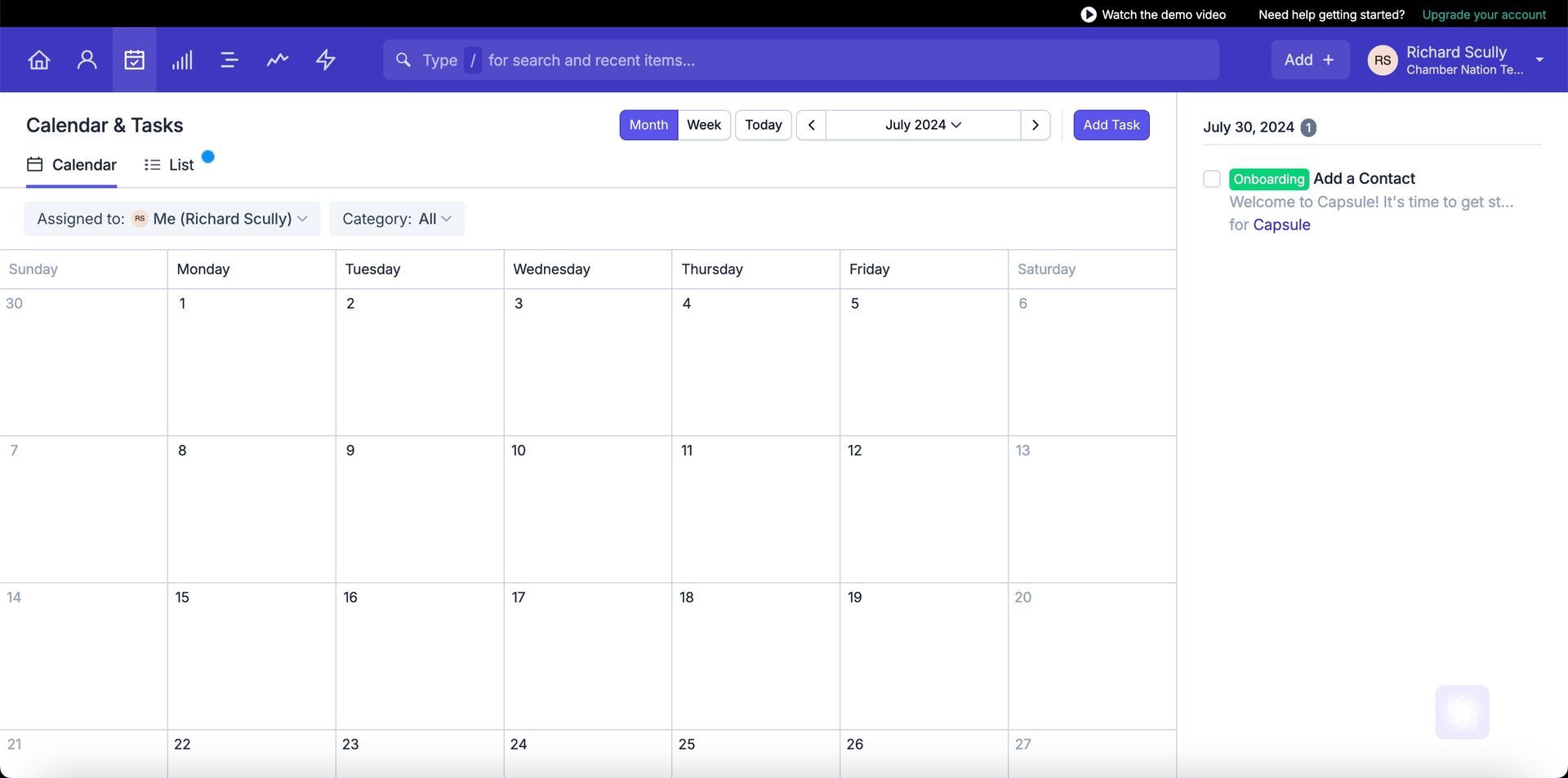This screenshot has width=1568, height=778.
Task: Select Friday July 12 cell
Action: (924, 509)
